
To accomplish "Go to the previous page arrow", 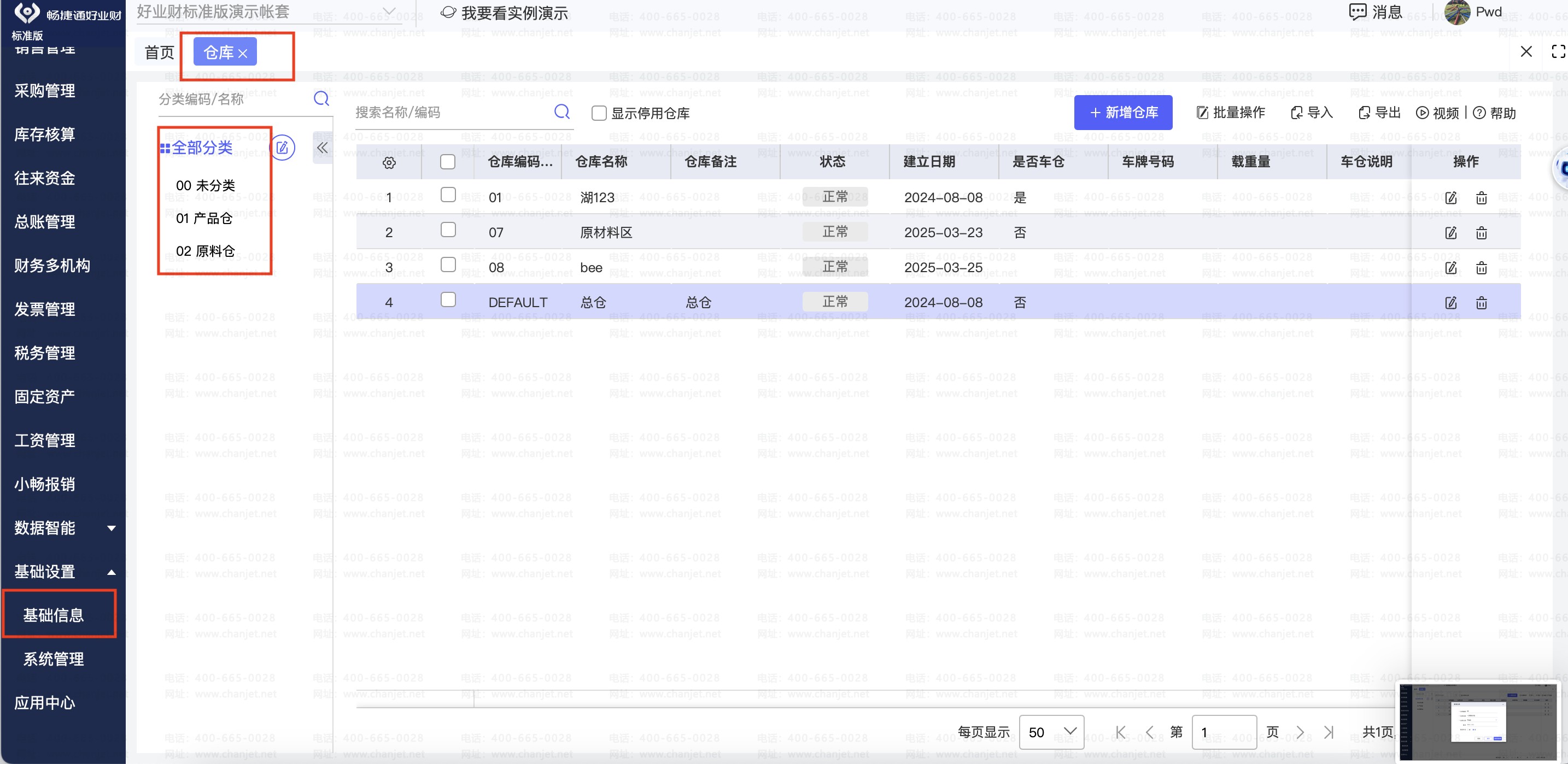I will tap(1149, 732).
